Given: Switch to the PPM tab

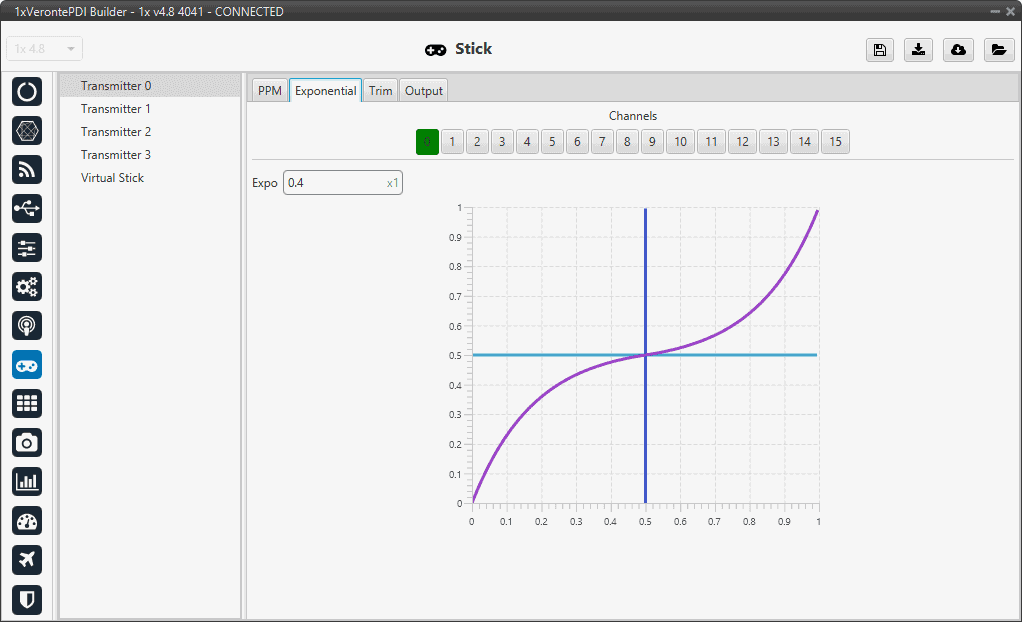Looking at the screenshot, I should [269, 91].
